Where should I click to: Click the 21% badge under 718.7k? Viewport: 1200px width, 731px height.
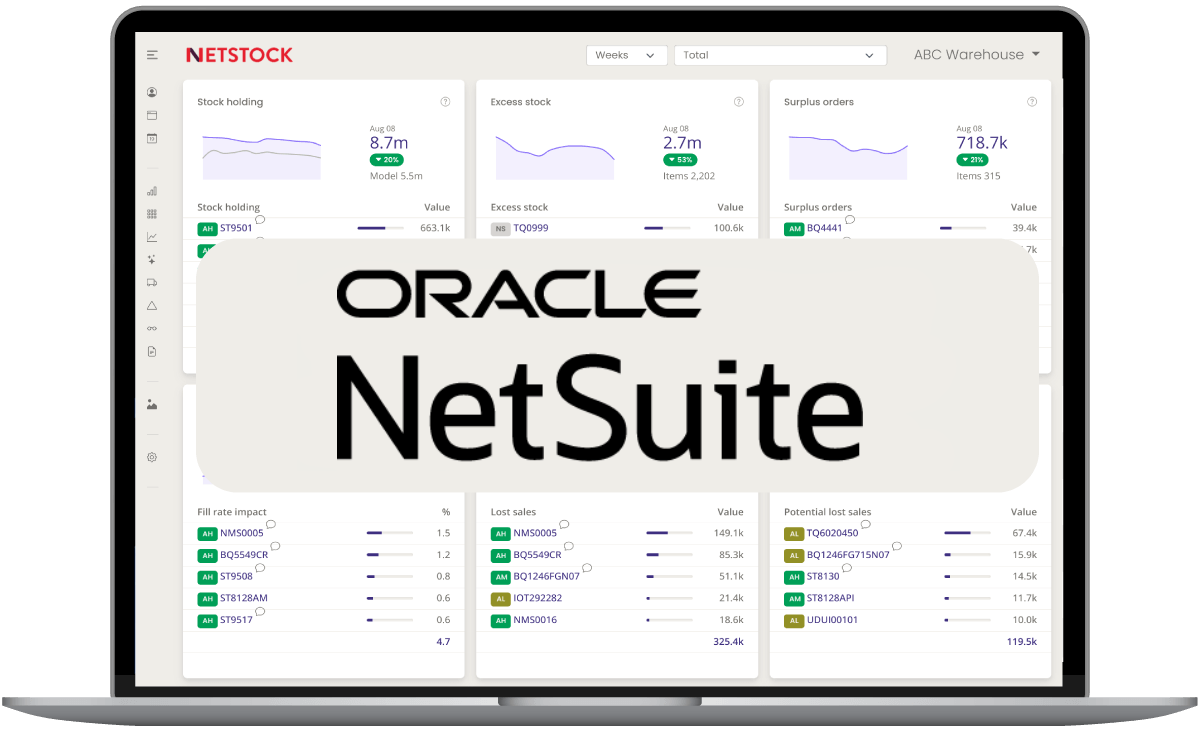click(972, 160)
